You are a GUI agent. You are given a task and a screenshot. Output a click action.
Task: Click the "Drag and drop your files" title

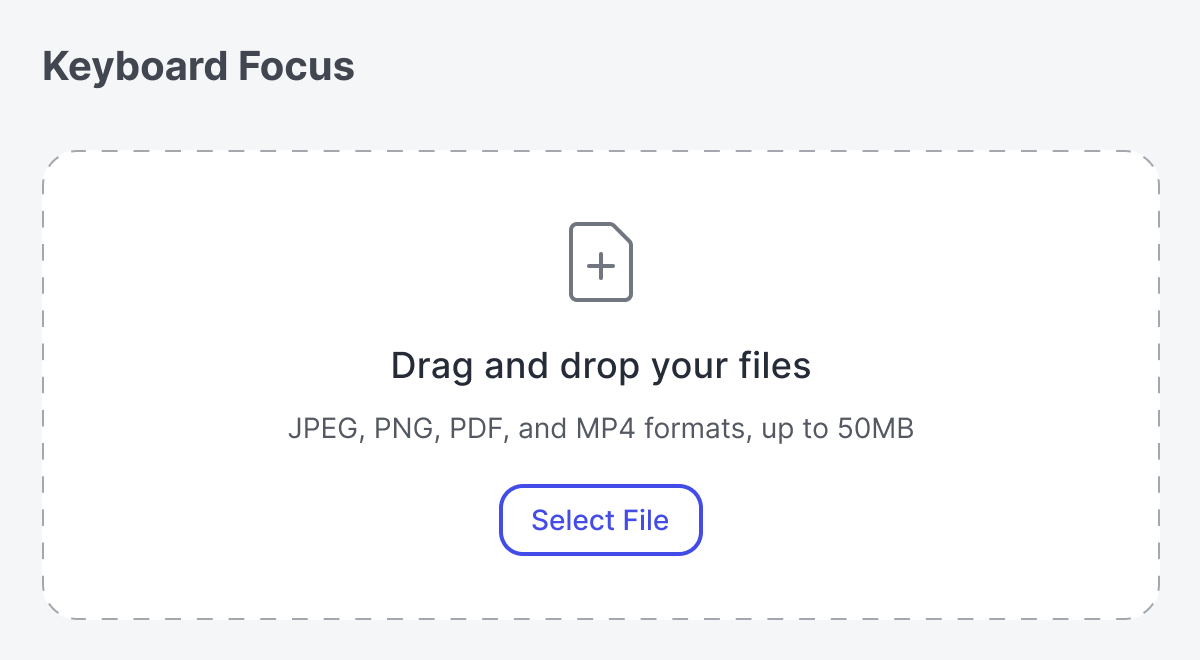pyautogui.click(x=600, y=366)
